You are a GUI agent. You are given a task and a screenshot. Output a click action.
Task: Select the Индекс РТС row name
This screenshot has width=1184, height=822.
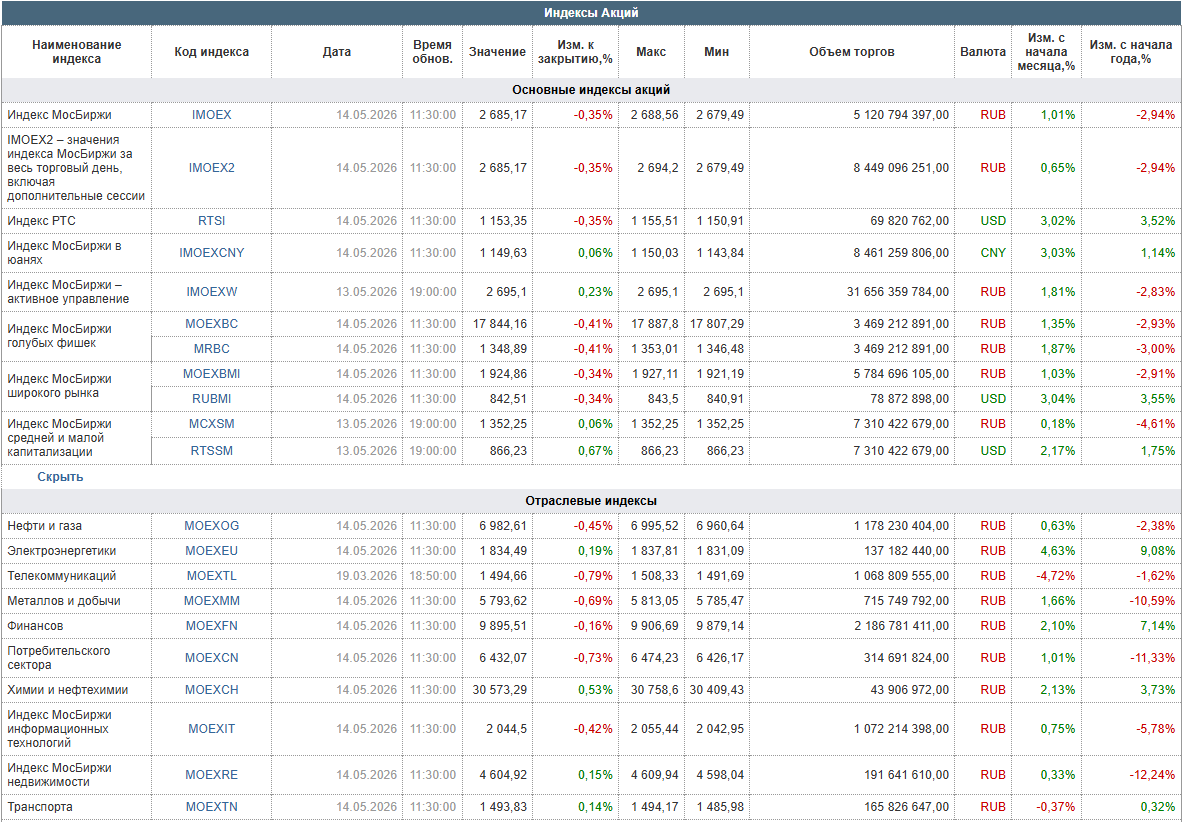(x=42, y=221)
